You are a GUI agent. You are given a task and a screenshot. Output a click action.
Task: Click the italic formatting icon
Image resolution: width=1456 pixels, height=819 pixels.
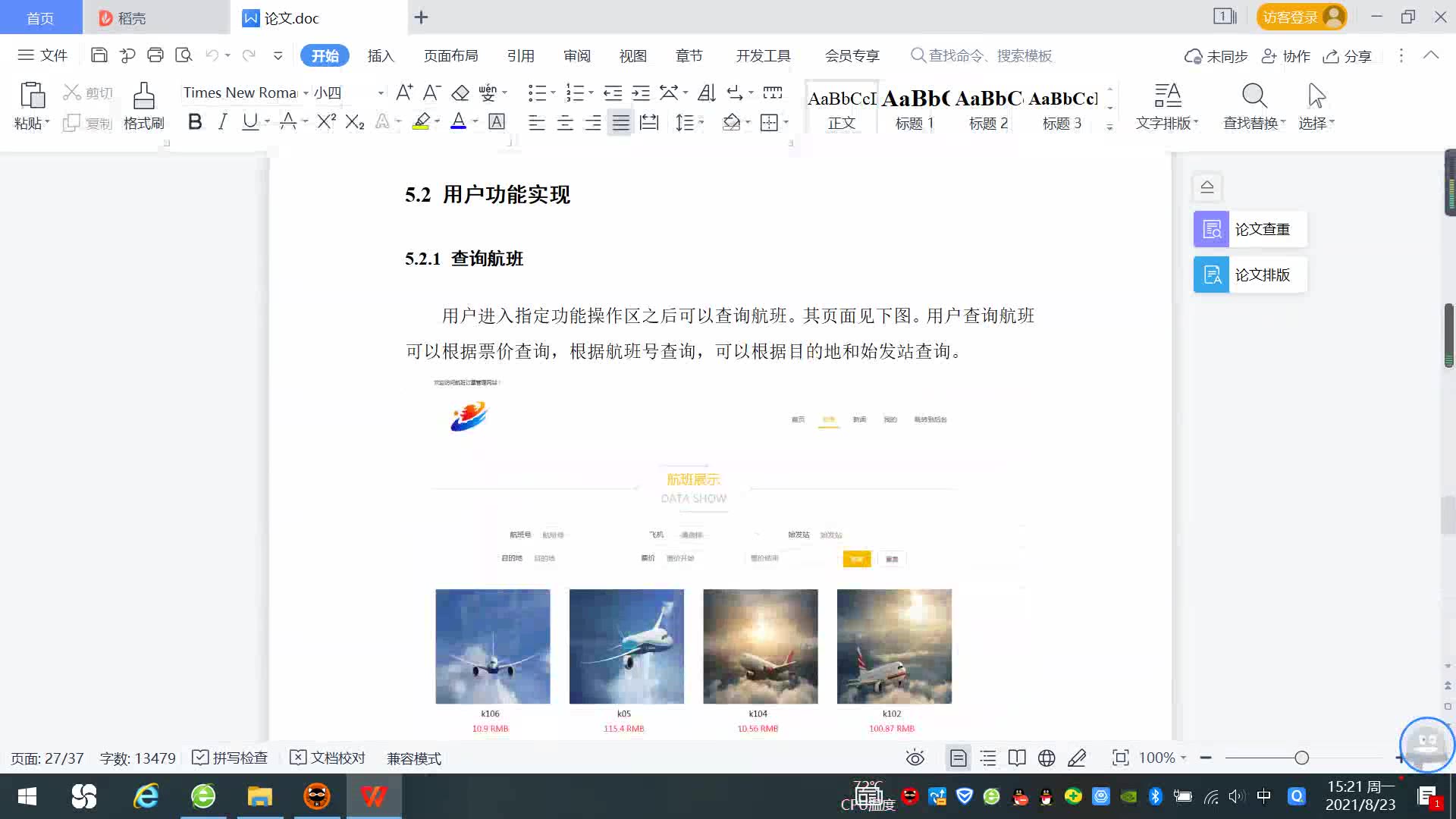pos(222,122)
